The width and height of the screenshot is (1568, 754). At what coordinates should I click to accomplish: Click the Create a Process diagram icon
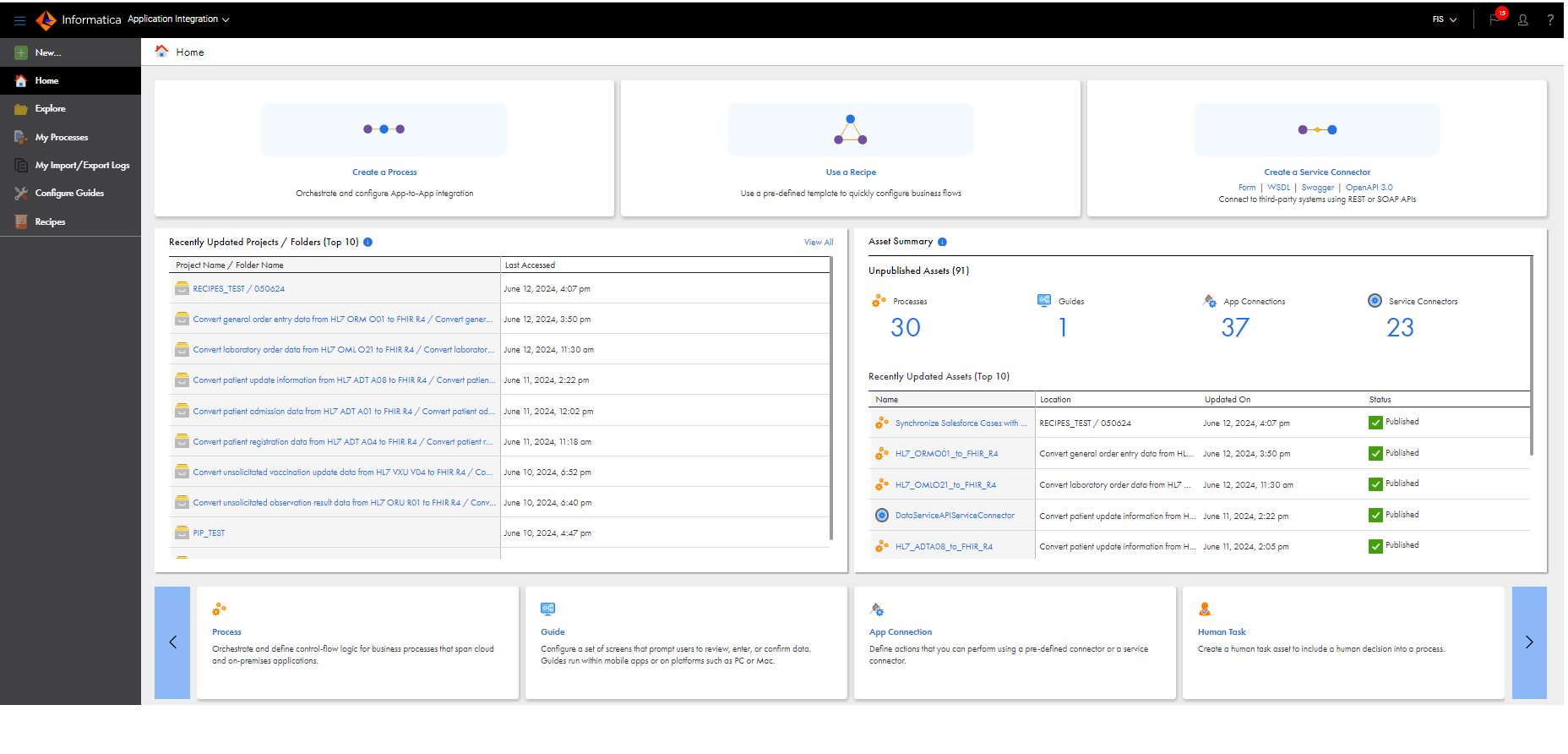384,129
